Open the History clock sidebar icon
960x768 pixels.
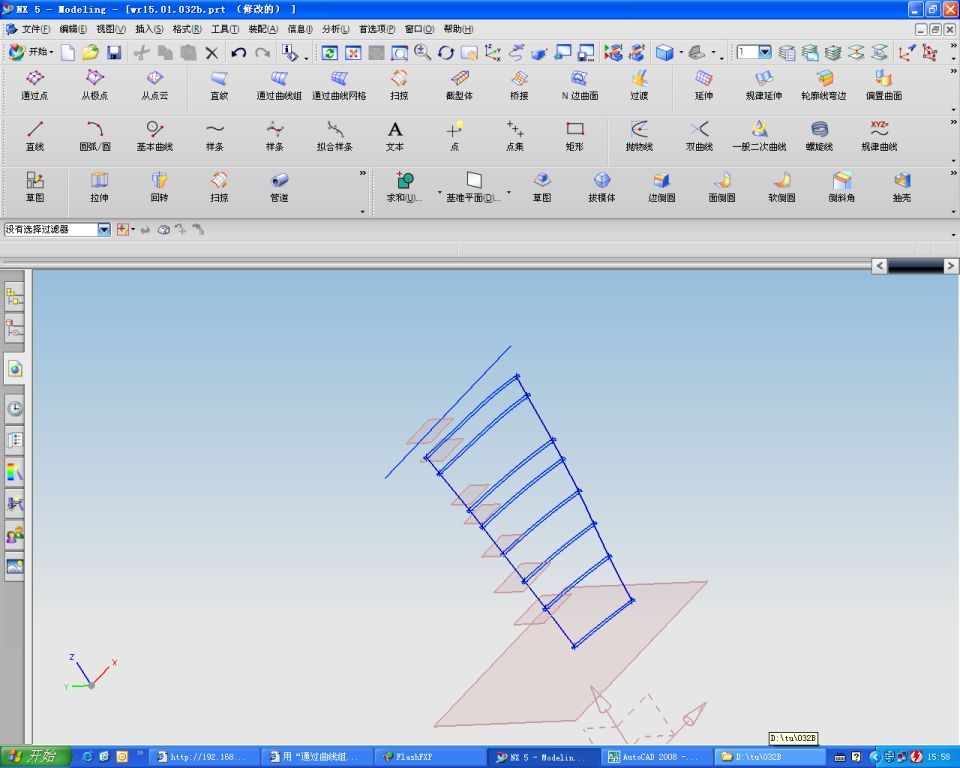point(15,408)
